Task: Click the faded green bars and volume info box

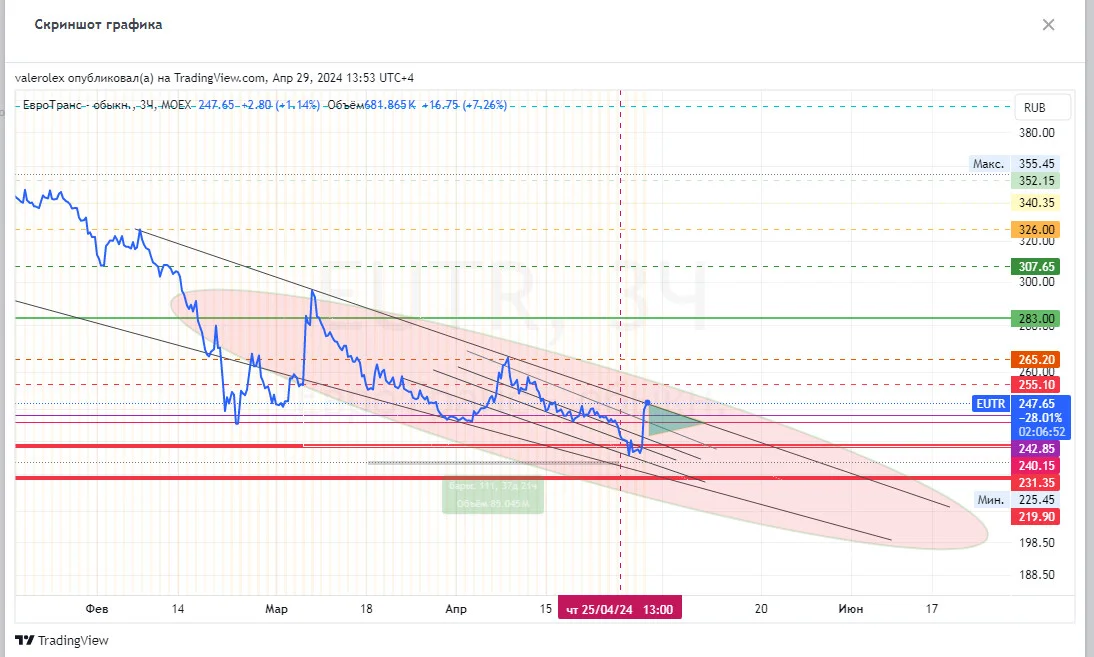Action: (x=493, y=495)
